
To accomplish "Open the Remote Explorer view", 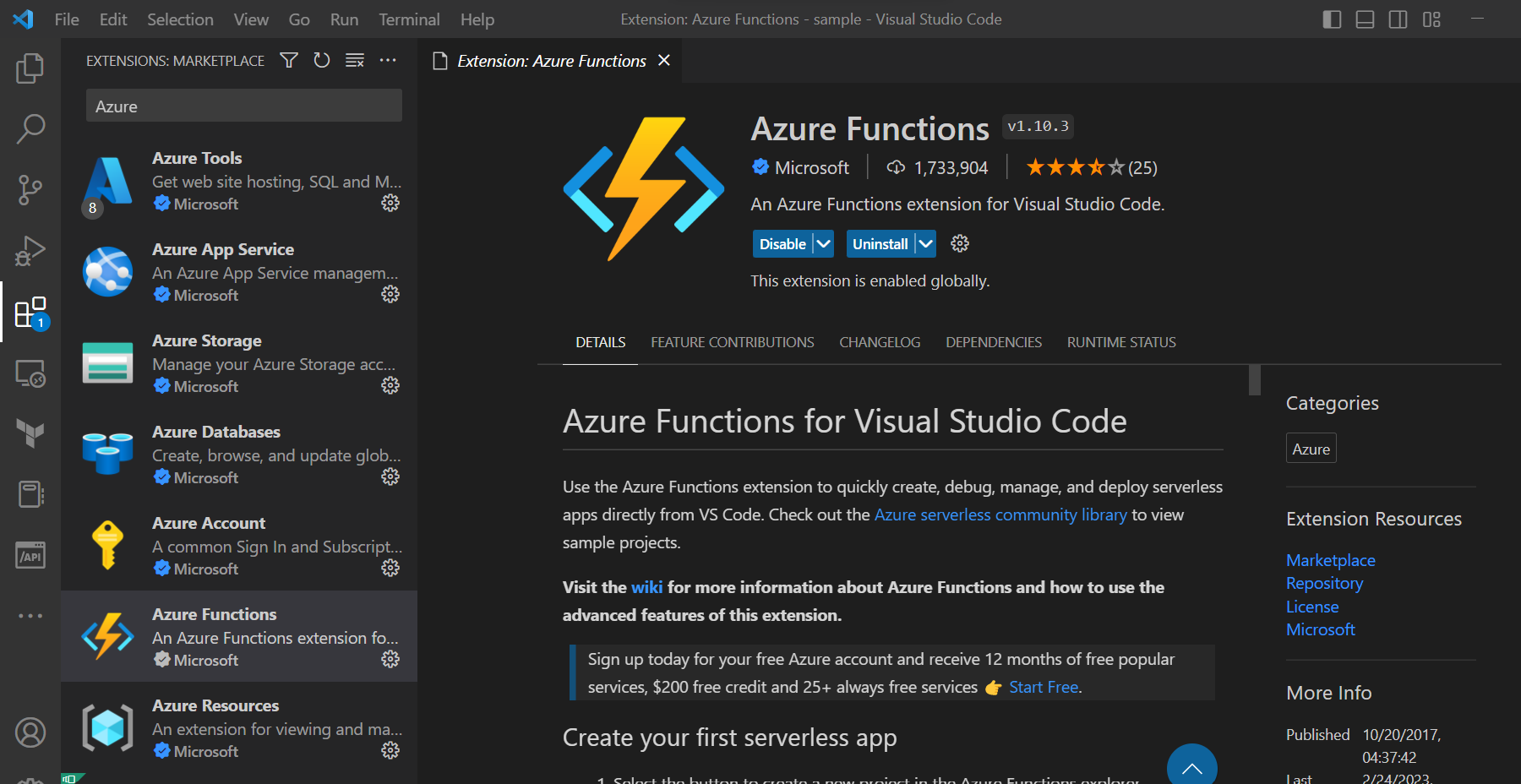I will tap(30, 373).
